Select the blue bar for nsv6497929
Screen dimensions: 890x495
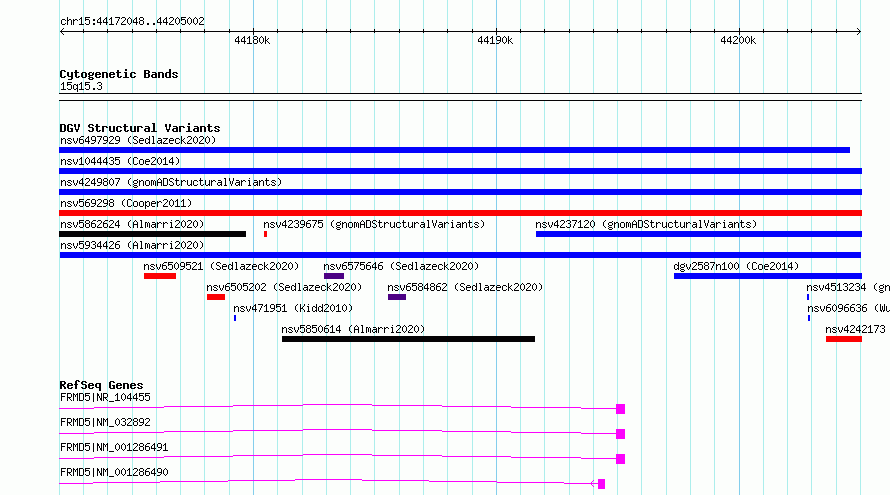[x=455, y=150]
